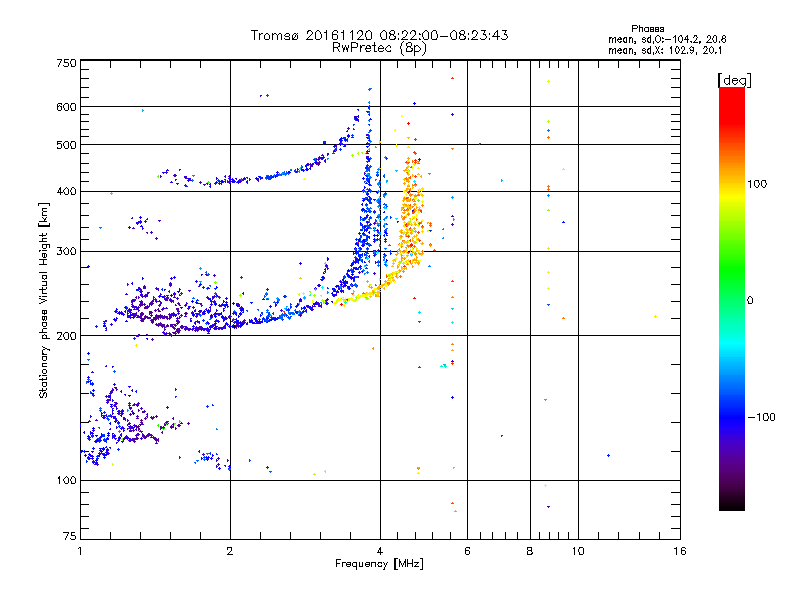Click the x-axis tick label '16'

680,551
